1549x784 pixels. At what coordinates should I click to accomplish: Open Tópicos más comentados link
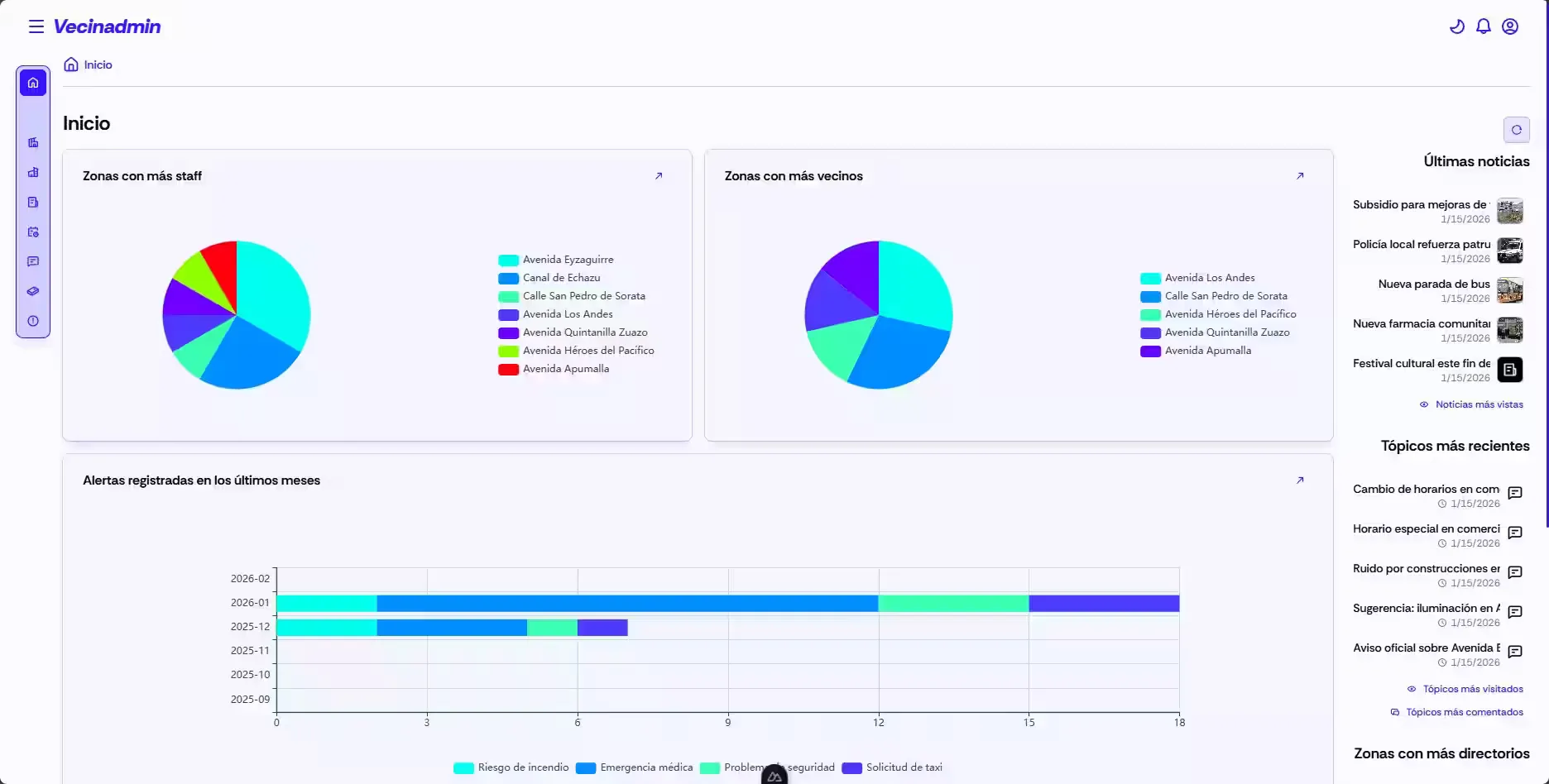click(x=1465, y=711)
